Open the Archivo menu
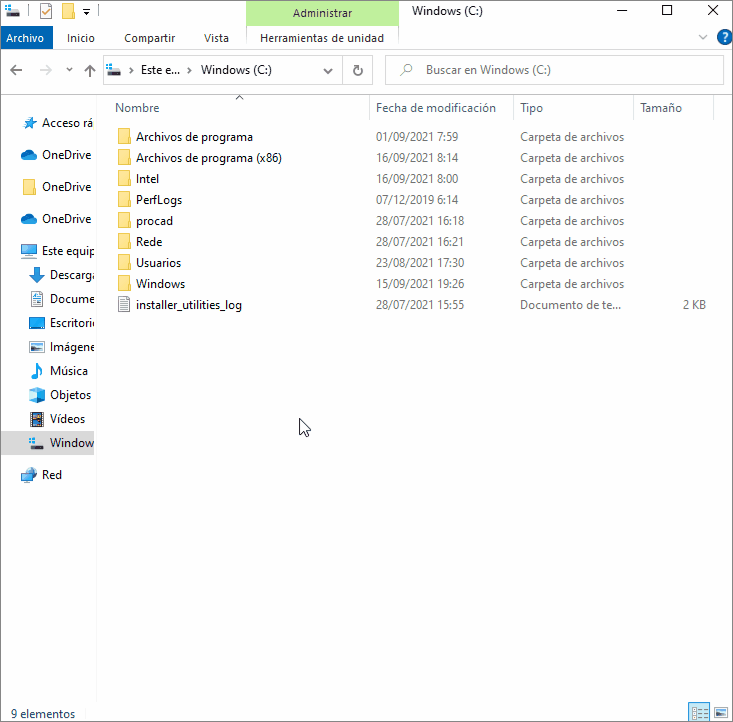Screen dimensions: 733x722 click(x=25, y=38)
